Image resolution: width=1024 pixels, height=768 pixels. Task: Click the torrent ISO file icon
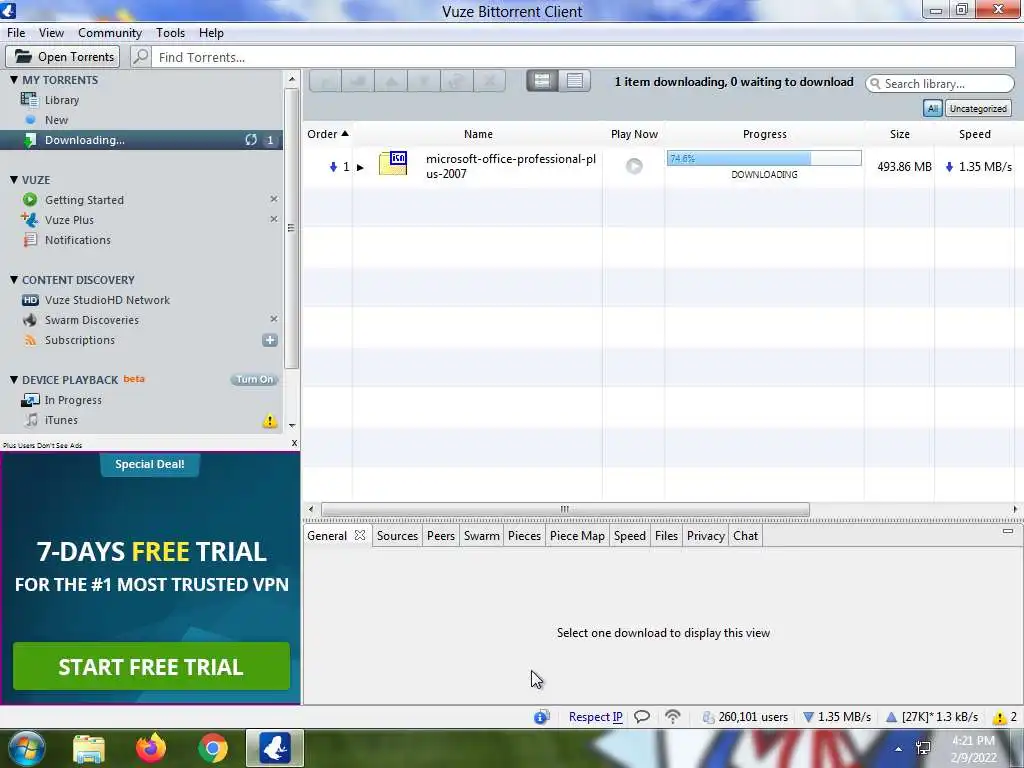[x=393, y=163]
